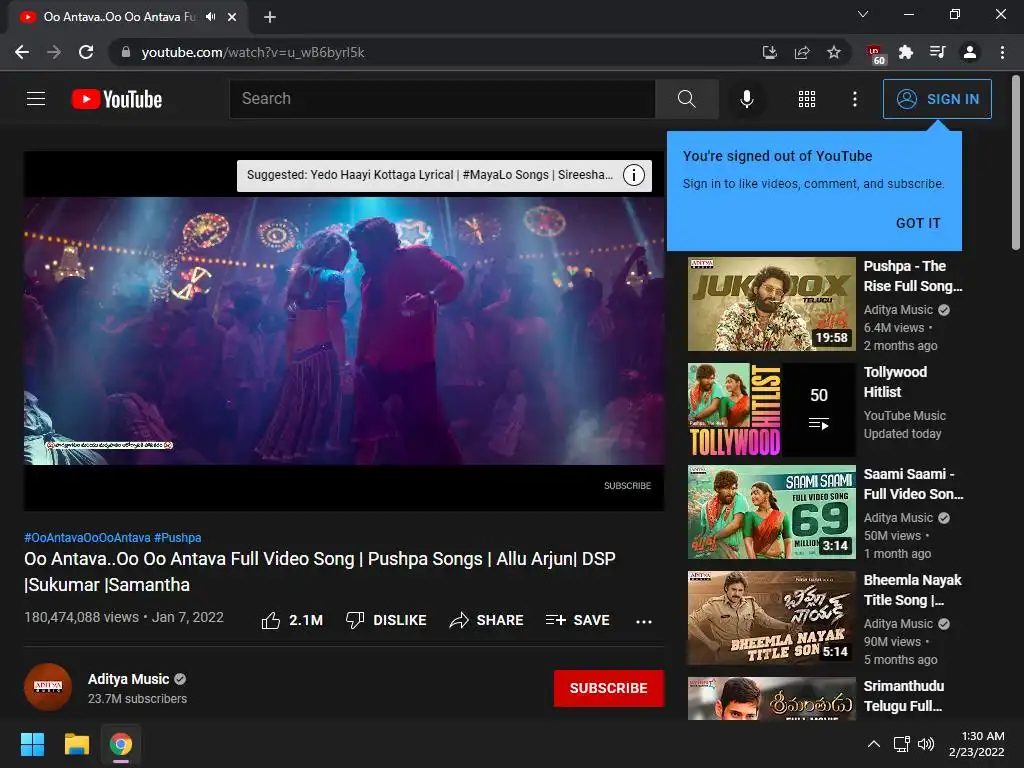Viewport: 1024px width, 768px height.
Task: Open the Aditya Music channel avatar
Action: 48,687
